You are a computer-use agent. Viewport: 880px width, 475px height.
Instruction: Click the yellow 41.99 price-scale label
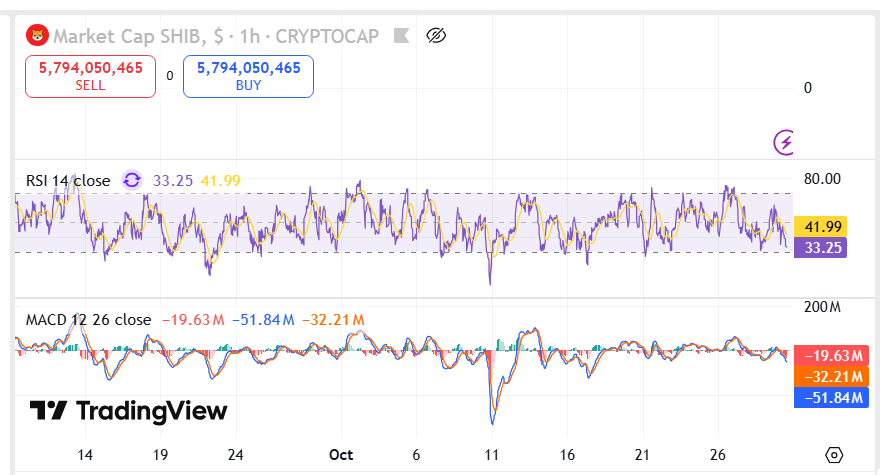[x=820, y=227]
